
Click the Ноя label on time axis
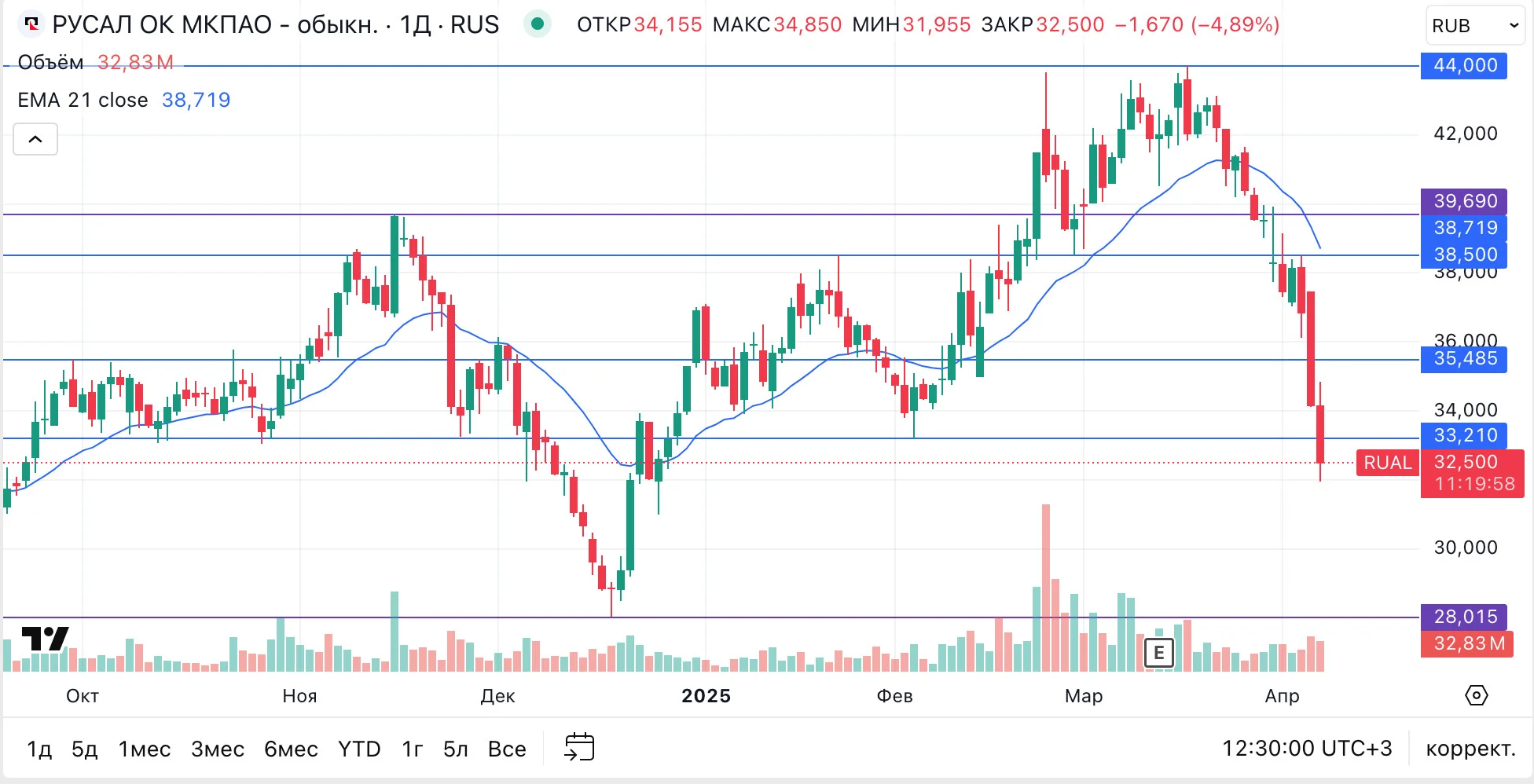tap(299, 696)
